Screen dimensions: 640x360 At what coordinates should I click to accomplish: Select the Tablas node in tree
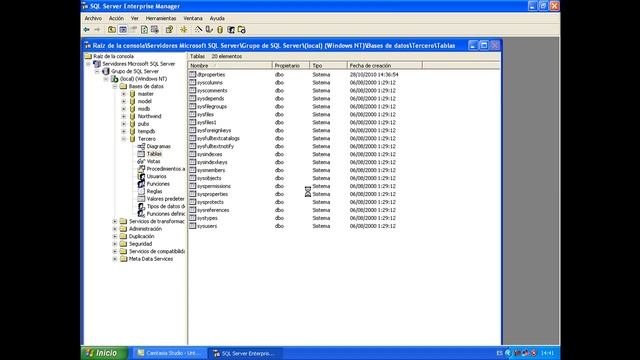(x=154, y=154)
